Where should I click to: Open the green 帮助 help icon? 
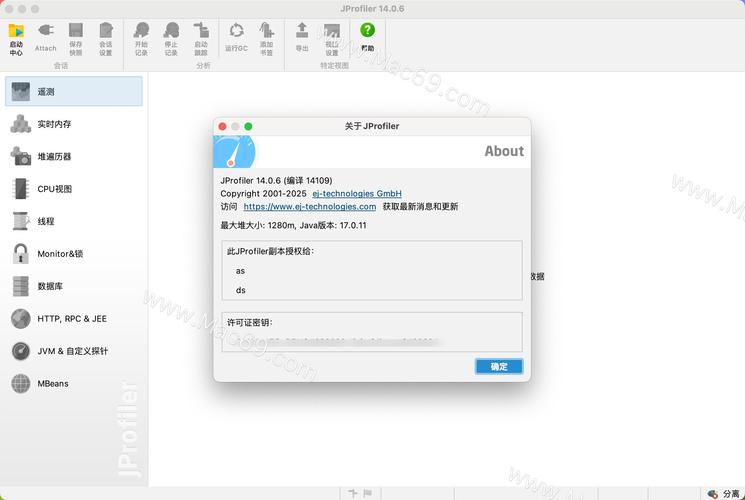tap(368, 36)
